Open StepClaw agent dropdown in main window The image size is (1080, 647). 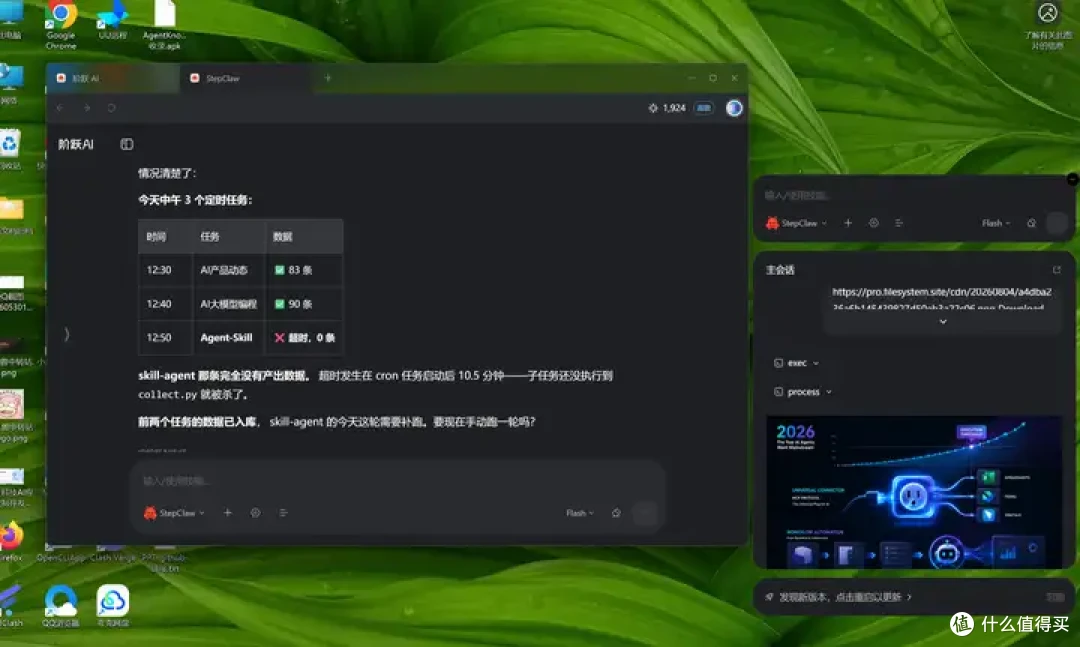[174, 513]
